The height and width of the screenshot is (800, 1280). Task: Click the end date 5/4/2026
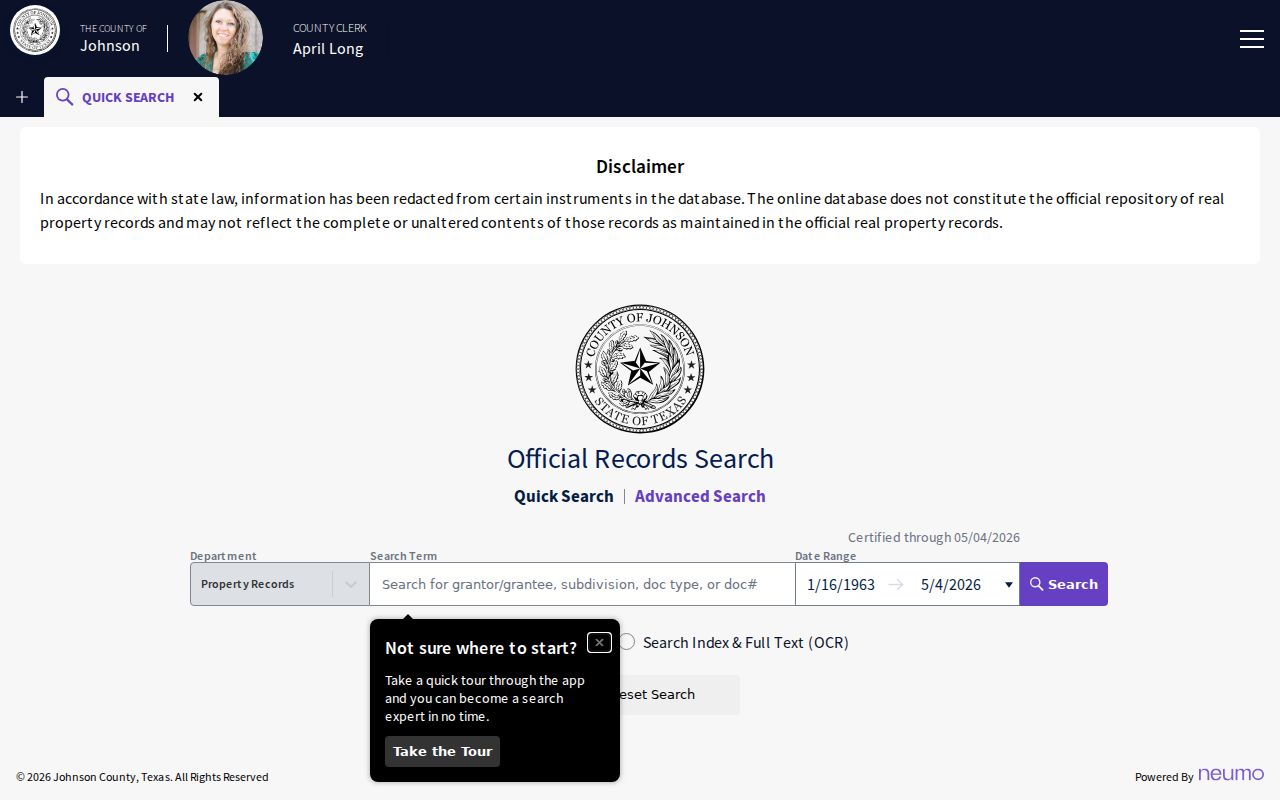pyautogui.click(x=951, y=584)
